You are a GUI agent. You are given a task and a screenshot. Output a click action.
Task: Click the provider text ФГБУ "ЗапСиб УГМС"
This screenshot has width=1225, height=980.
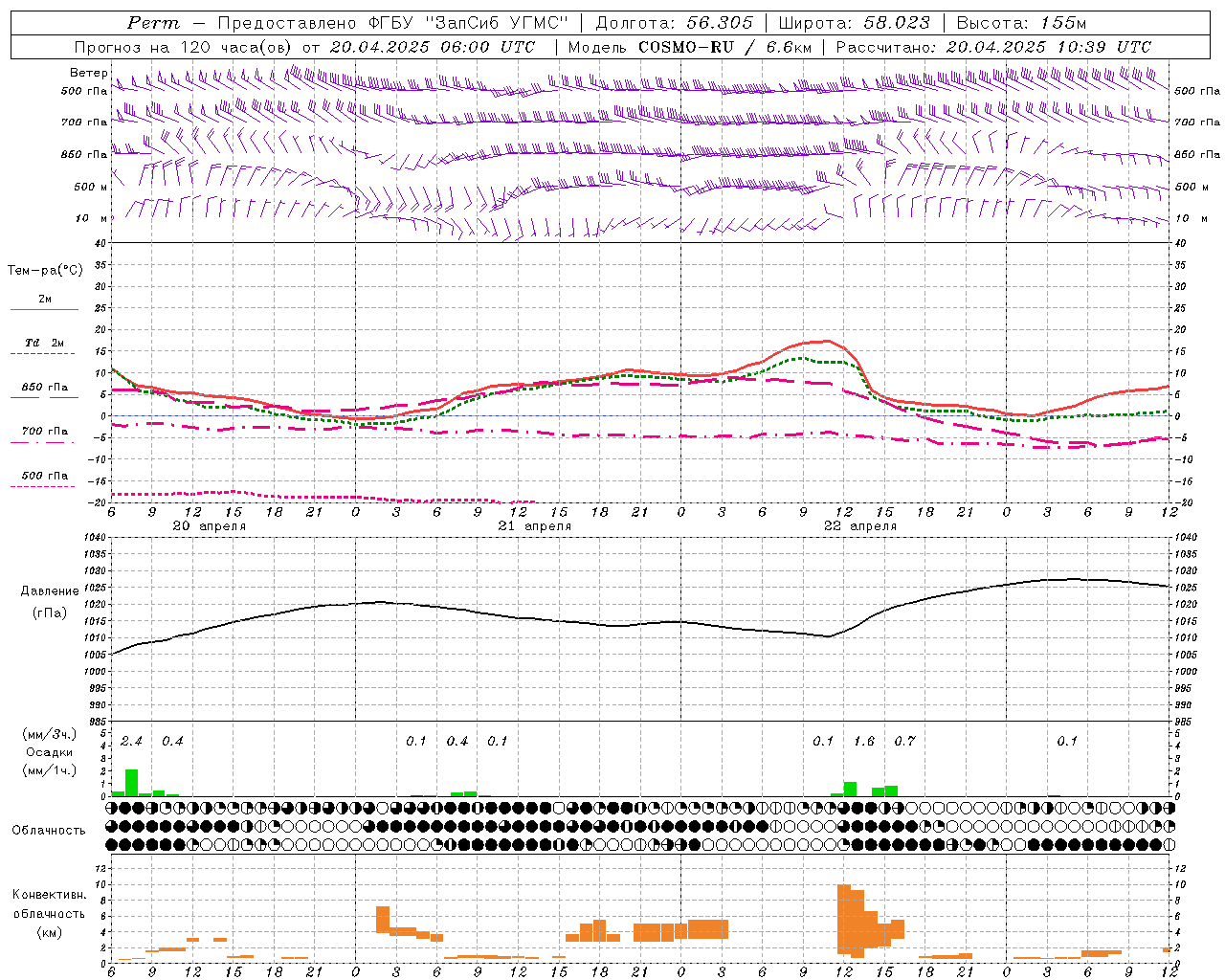pyautogui.click(x=467, y=23)
